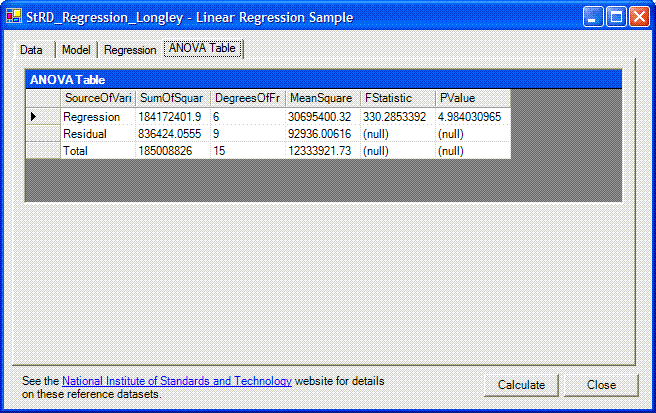Click the Calculate button
The height and width of the screenshot is (413, 656).
tap(521, 385)
